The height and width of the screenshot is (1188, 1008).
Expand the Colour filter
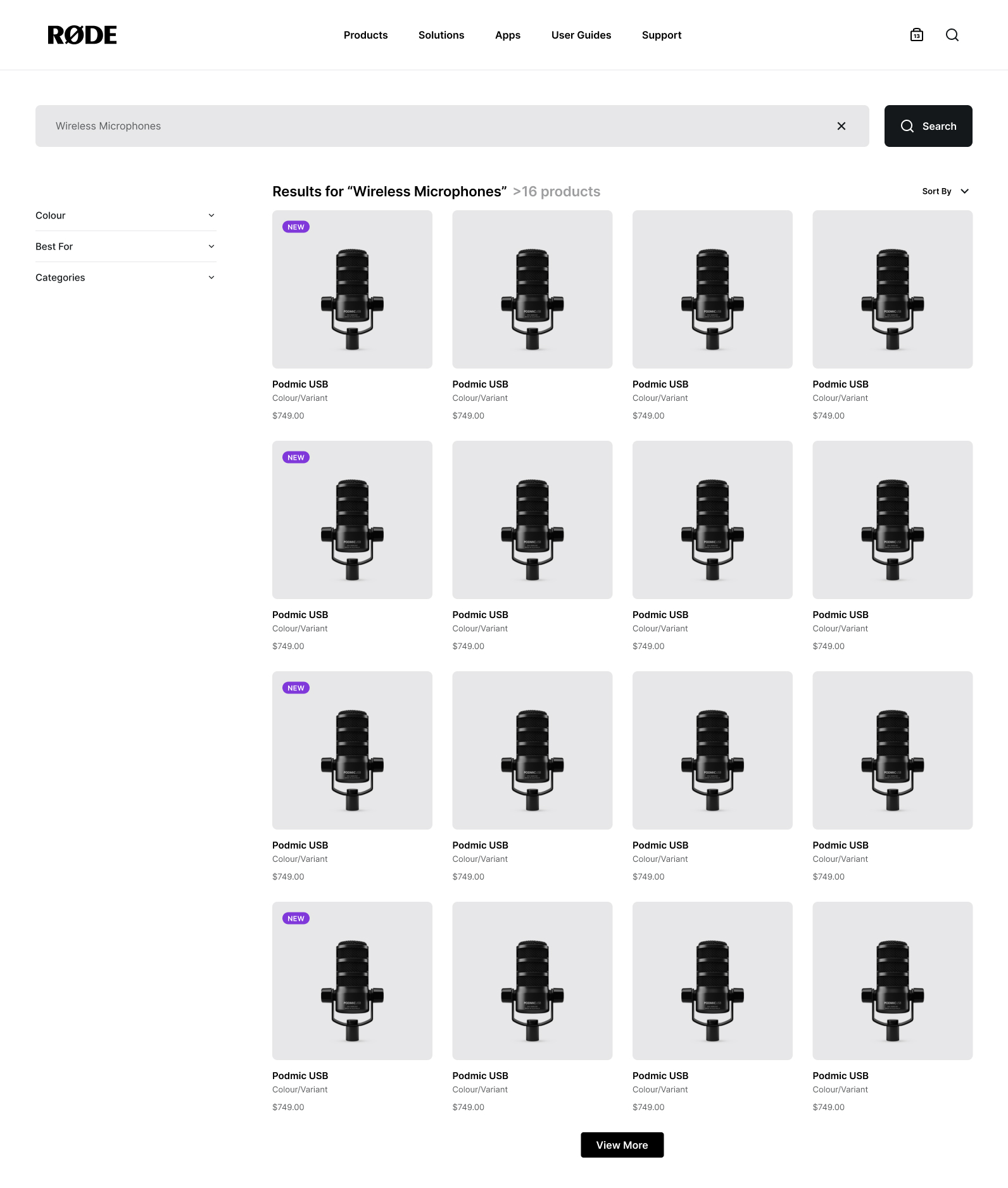pyautogui.click(x=126, y=215)
